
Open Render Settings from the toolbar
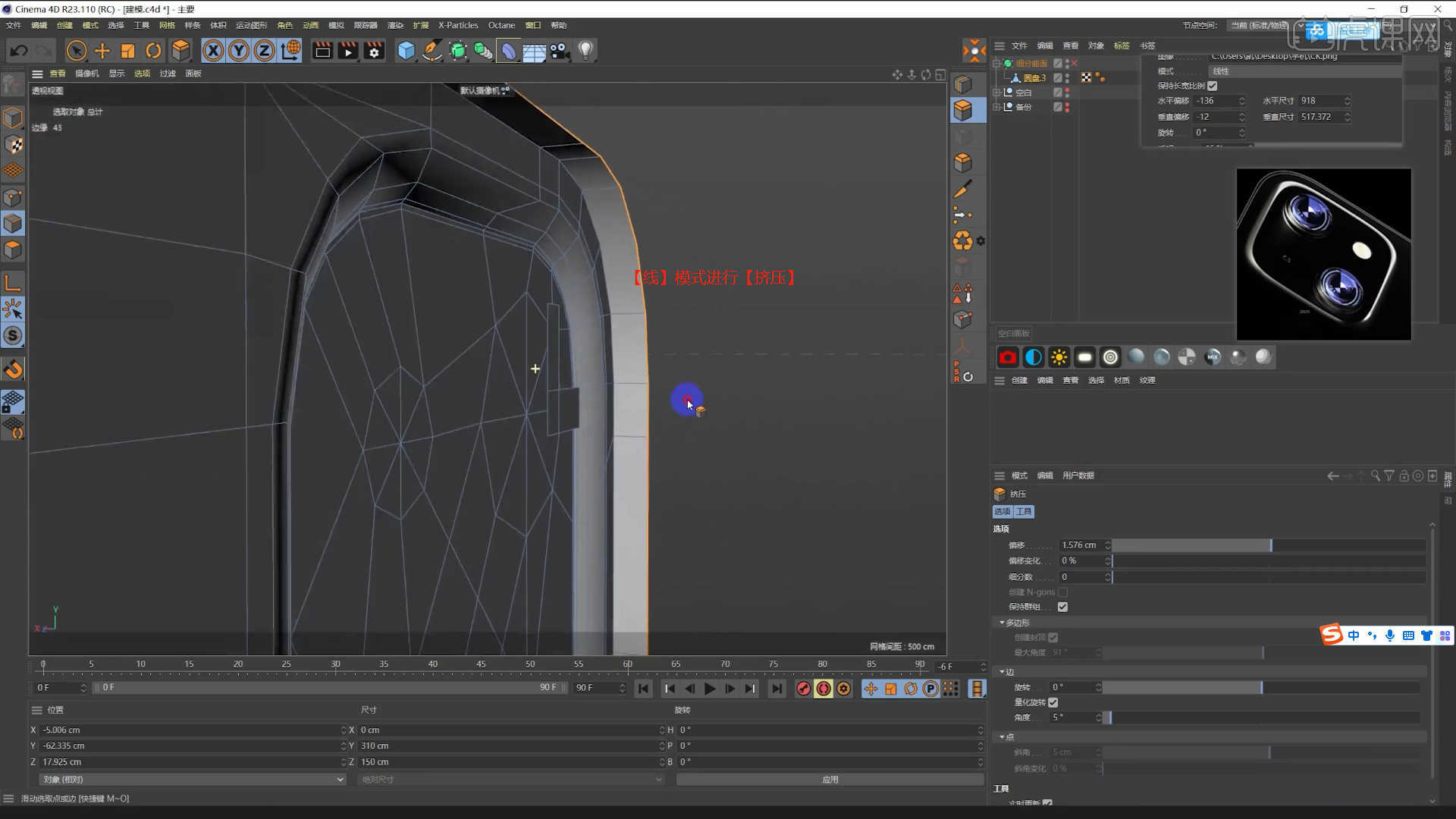(x=373, y=51)
